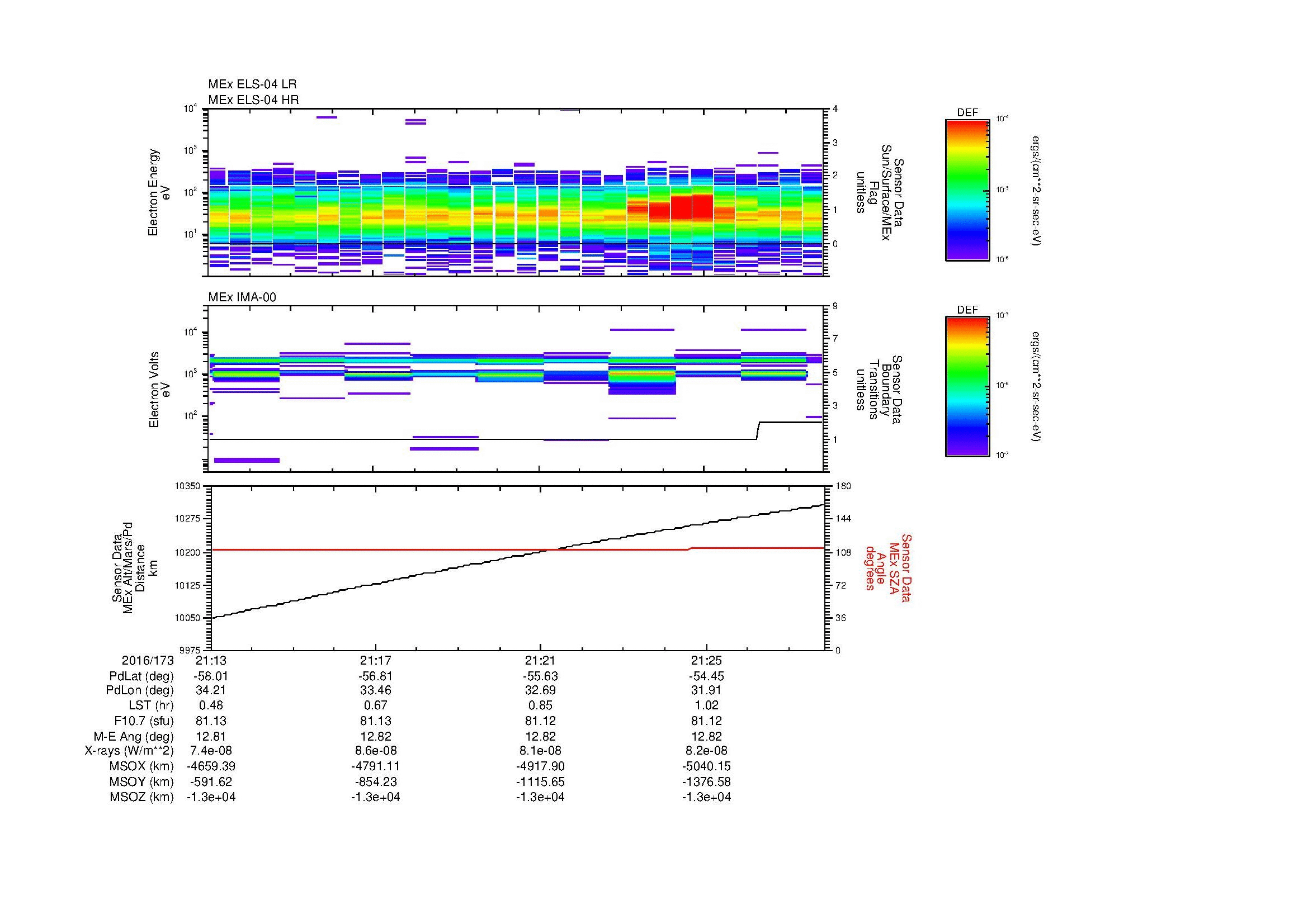
Task: Click the time tick label '21:17'
Action: 375,660
